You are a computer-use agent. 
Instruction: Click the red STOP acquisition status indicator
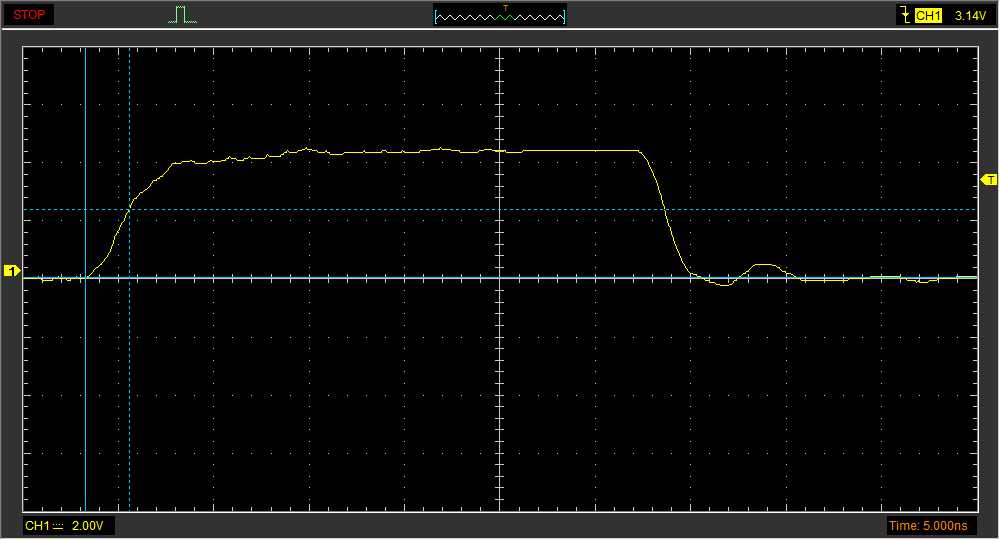pyautogui.click(x=27, y=15)
